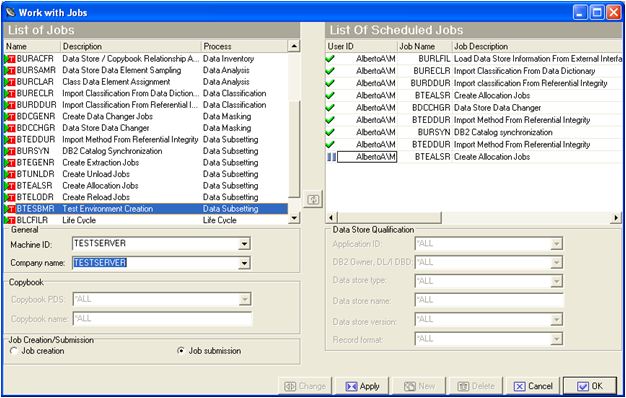Screen dimensions: 626x398
Task: Click the New button
Action: [420, 386]
